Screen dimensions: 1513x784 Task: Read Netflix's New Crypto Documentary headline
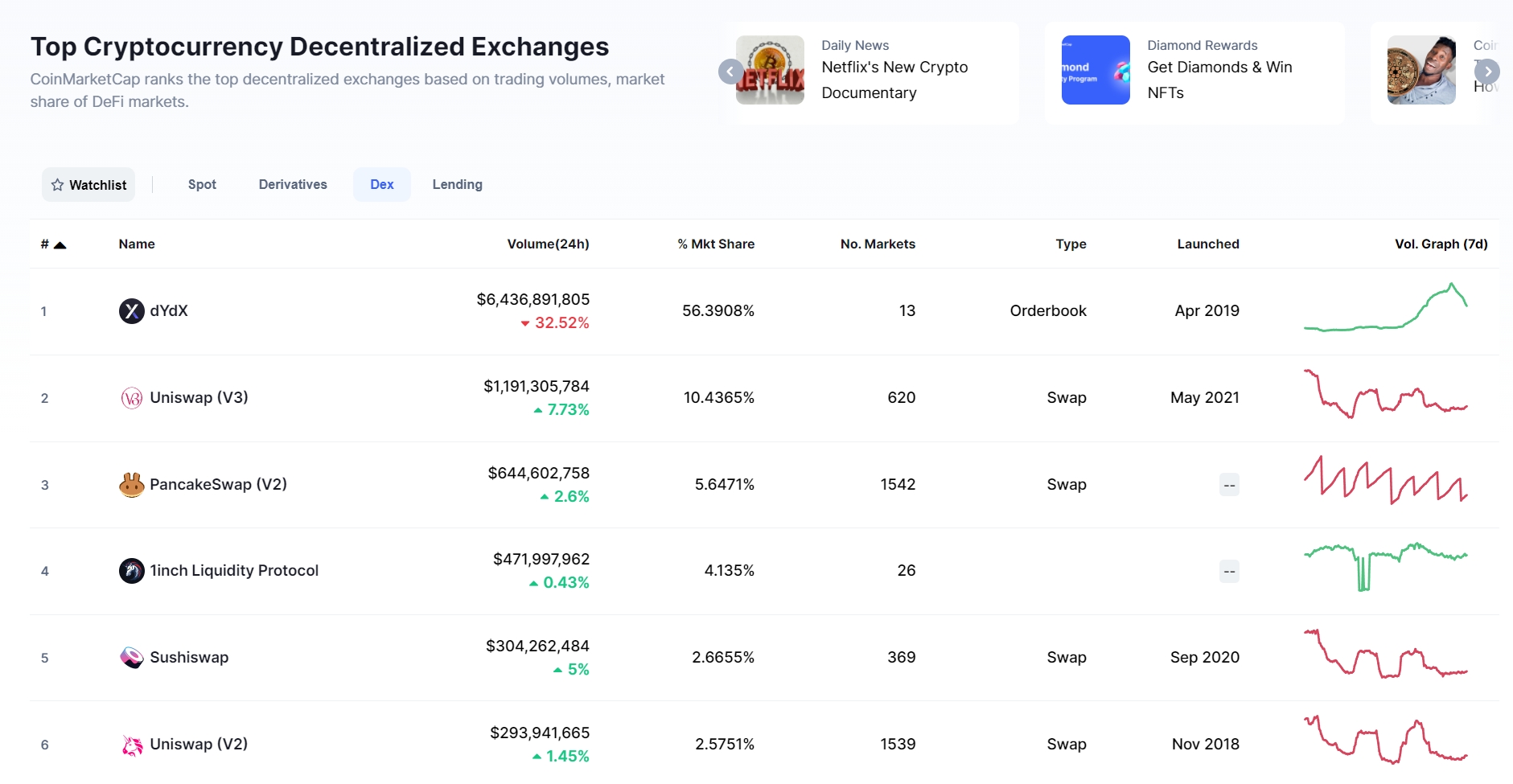click(894, 80)
